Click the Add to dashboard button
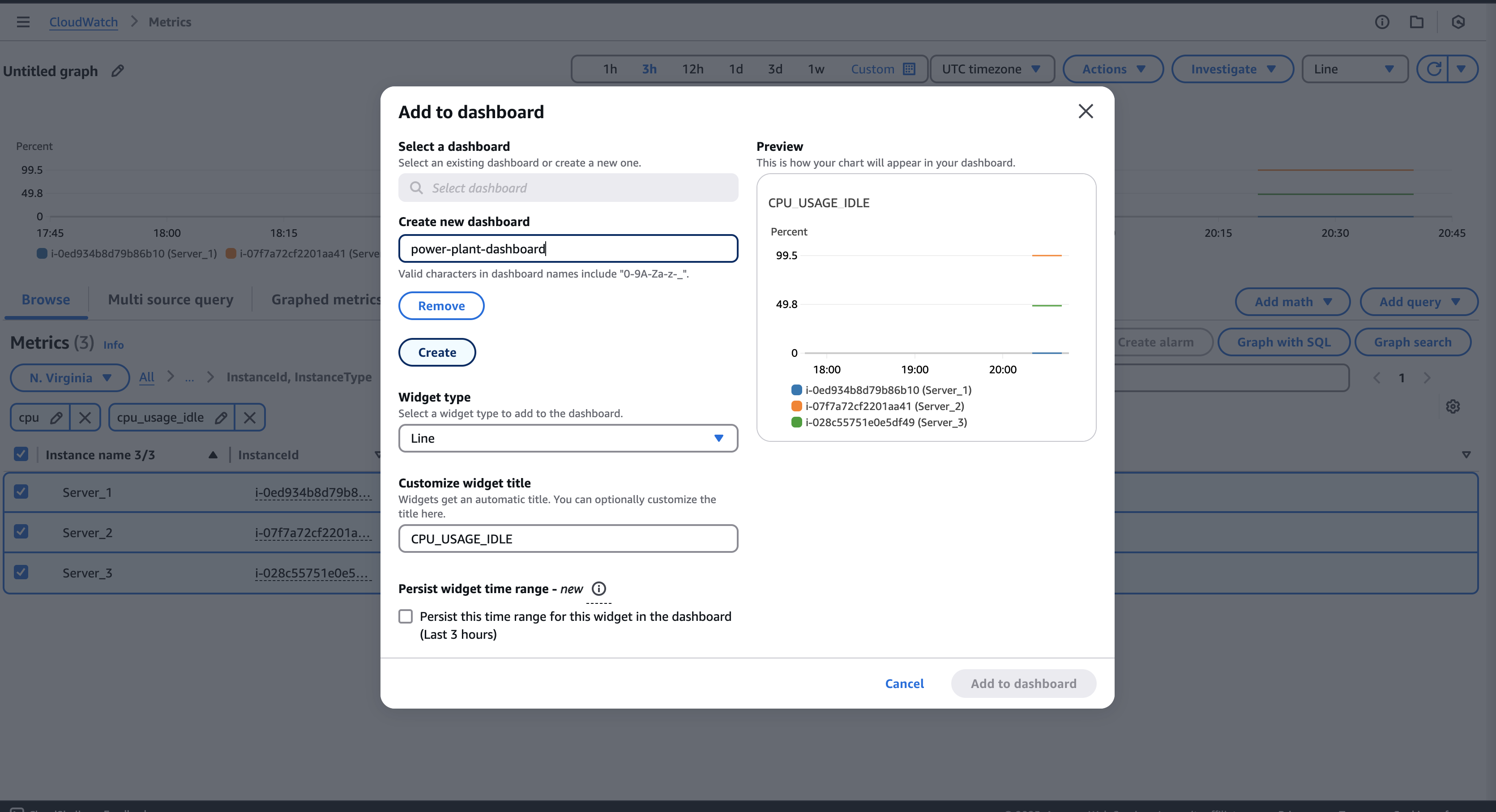 [x=1023, y=683]
